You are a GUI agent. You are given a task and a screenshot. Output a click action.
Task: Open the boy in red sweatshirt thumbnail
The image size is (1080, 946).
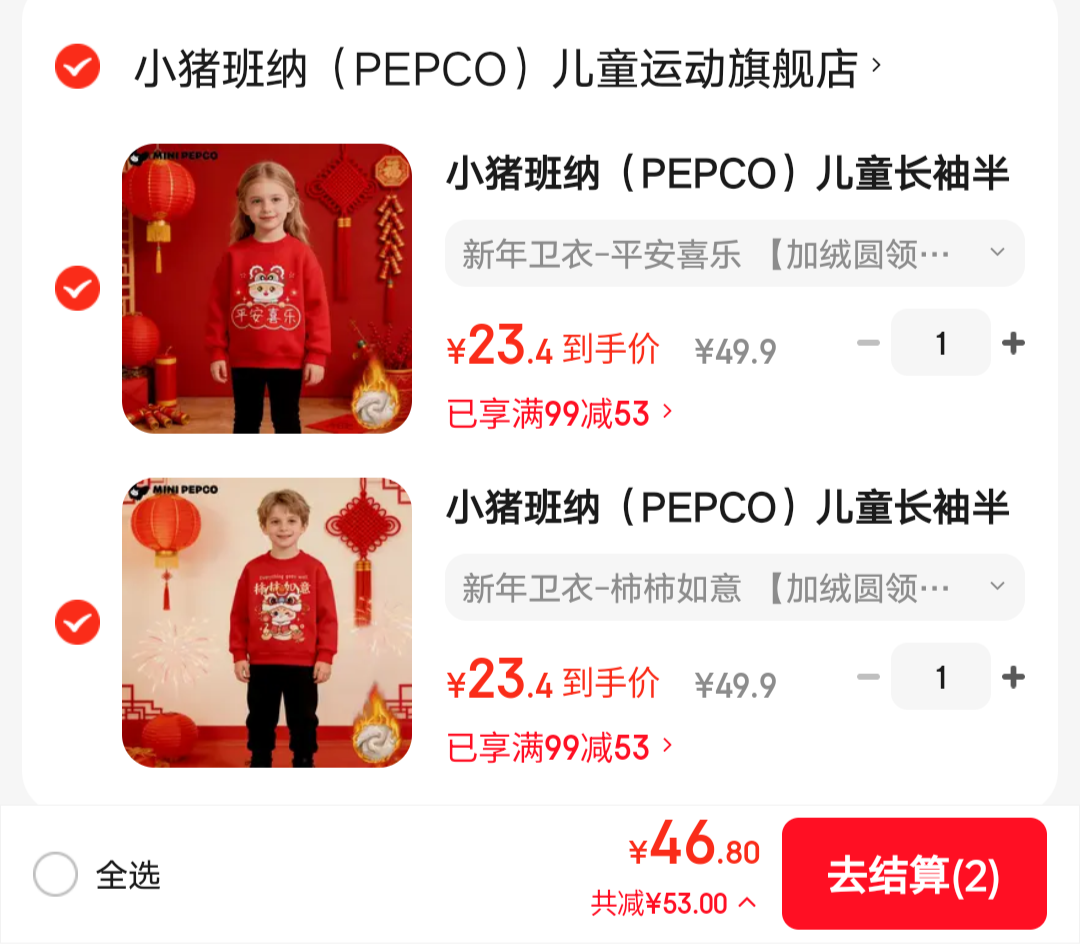coord(267,622)
